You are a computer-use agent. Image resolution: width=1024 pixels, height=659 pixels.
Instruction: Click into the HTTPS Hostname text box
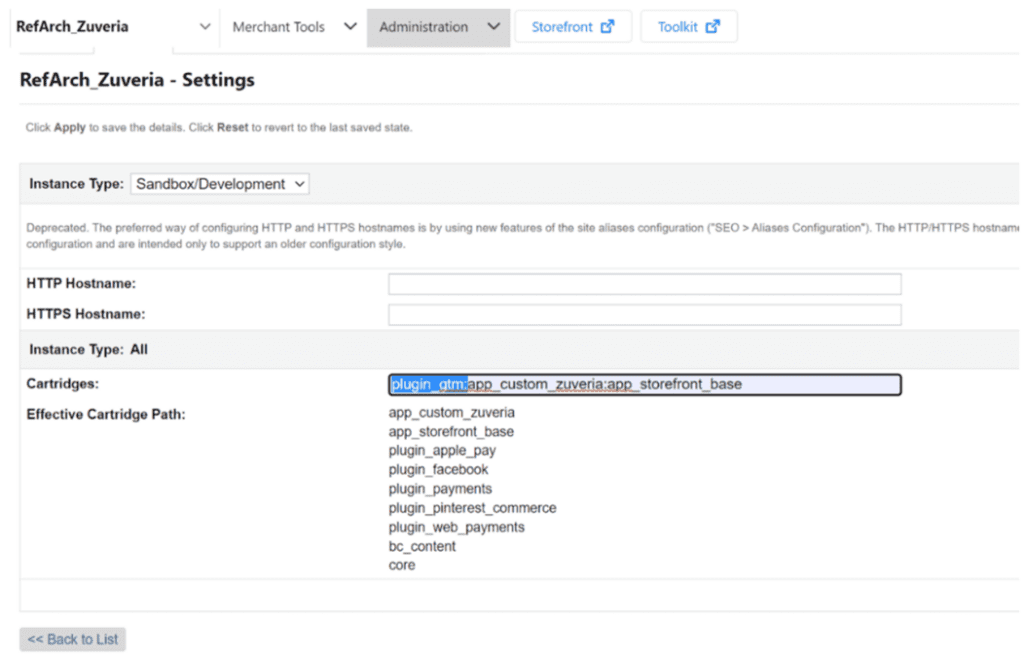point(644,315)
